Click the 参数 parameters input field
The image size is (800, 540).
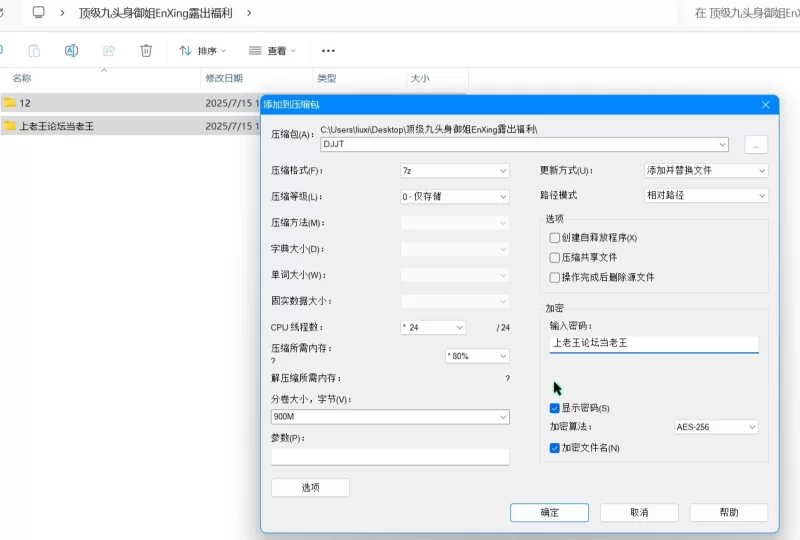(x=390, y=457)
